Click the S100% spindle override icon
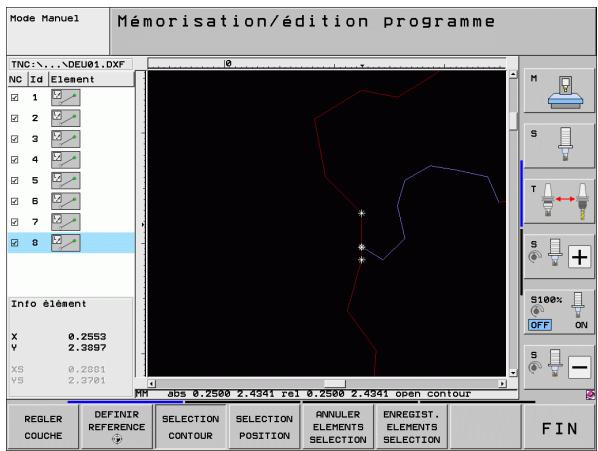Image resolution: width=598 pixels, height=451 pixels. coord(559,312)
